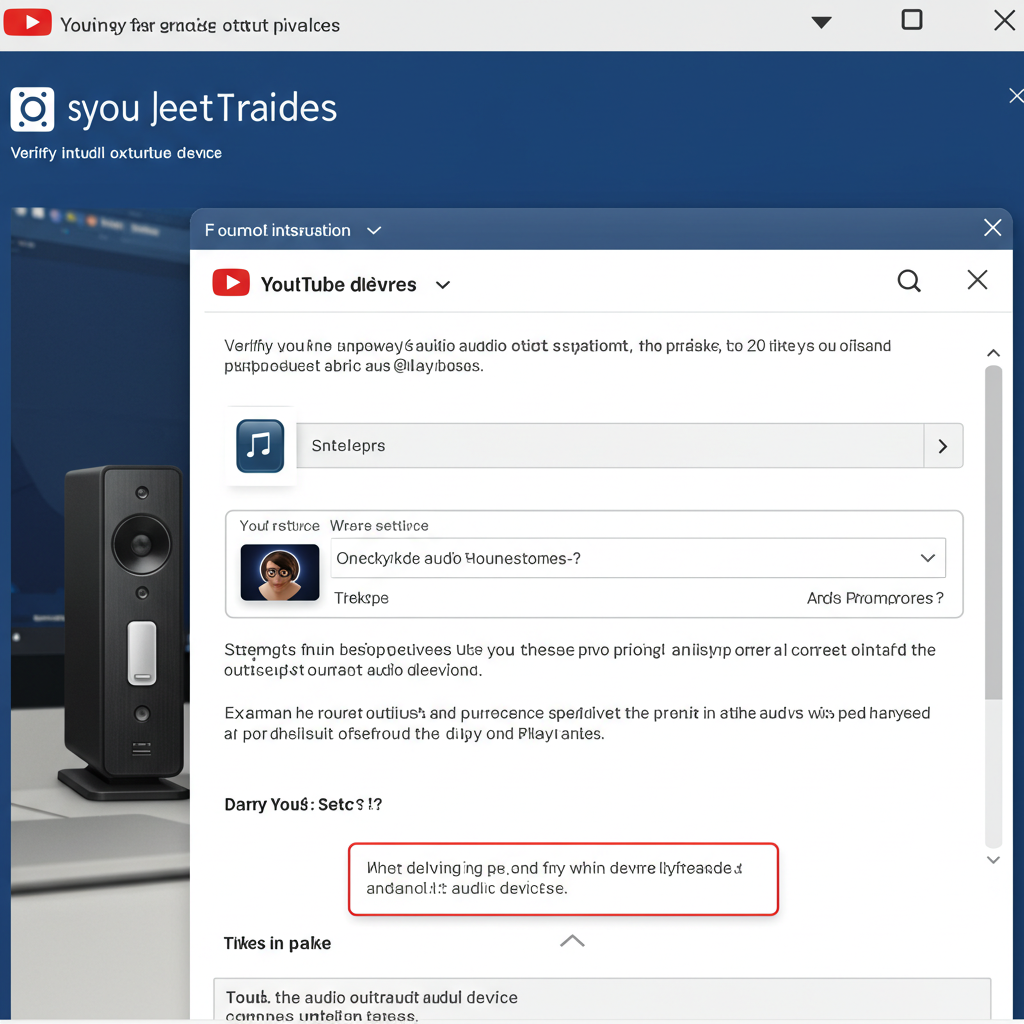
Task: Click the Tikes in pake heading
Action: 277,943
